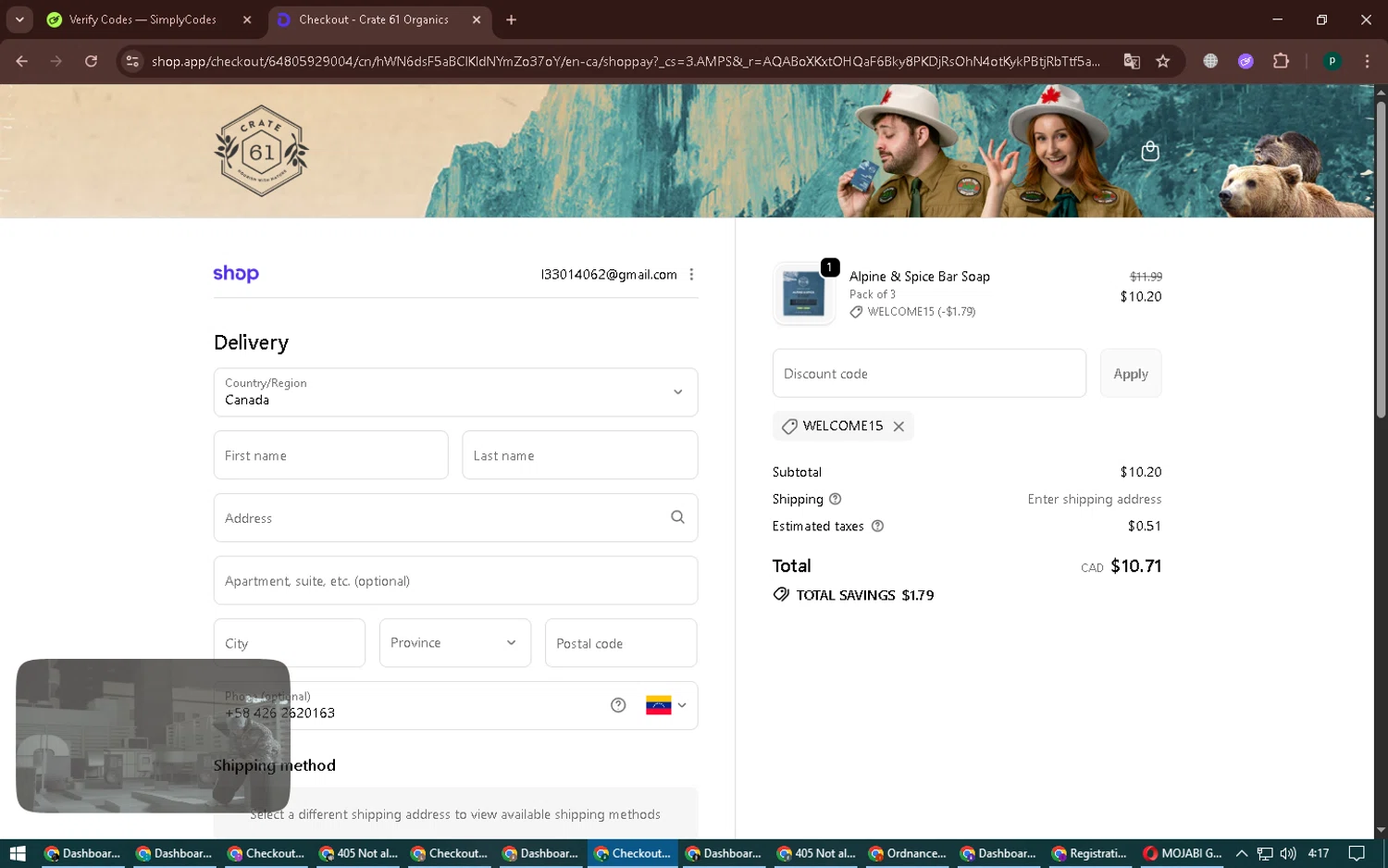Click the CAD $10.71 total amount

(x=1122, y=566)
